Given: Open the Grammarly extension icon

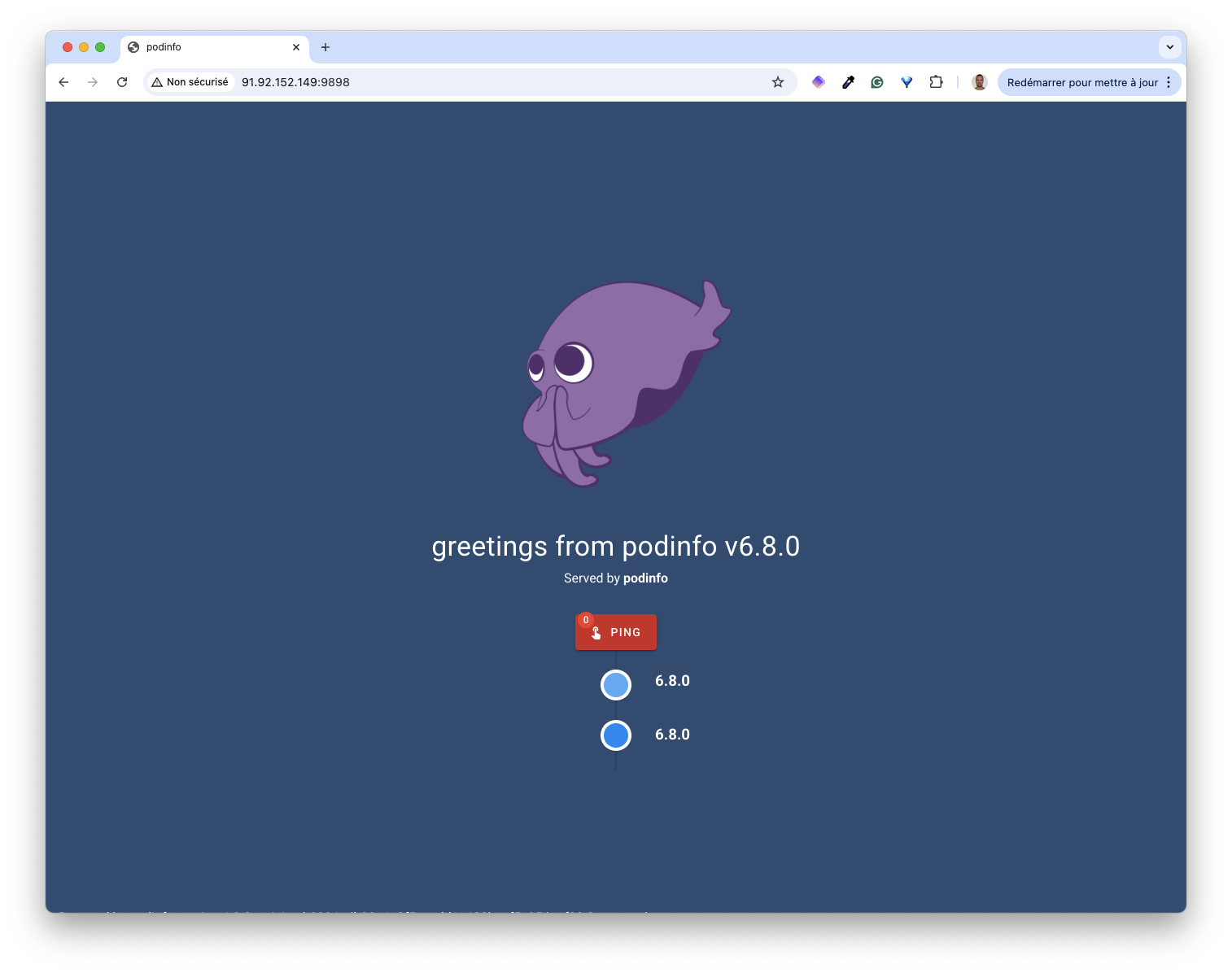Looking at the screenshot, I should (x=877, y=82).
